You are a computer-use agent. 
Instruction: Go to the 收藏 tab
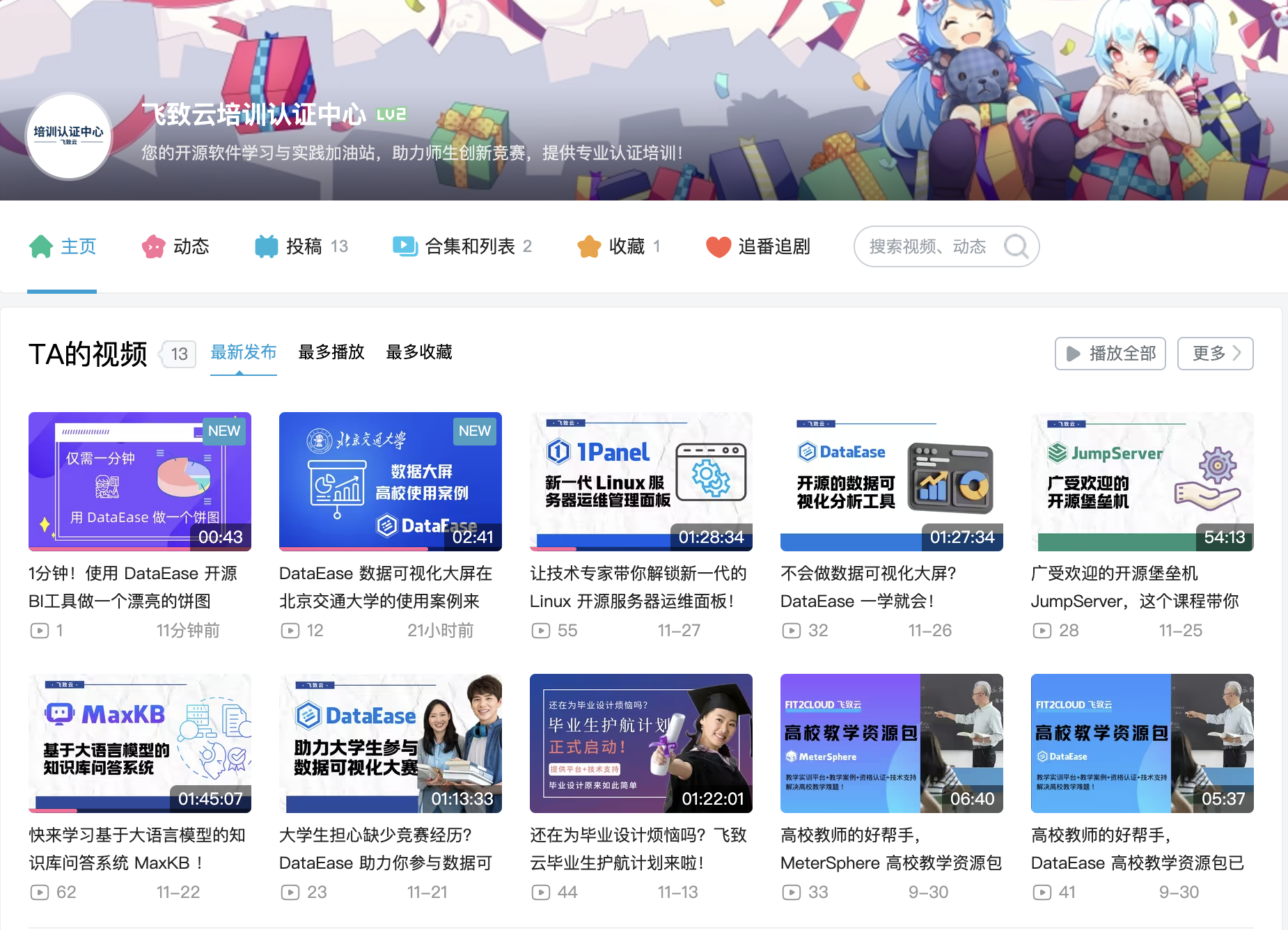tap(618, 246)
